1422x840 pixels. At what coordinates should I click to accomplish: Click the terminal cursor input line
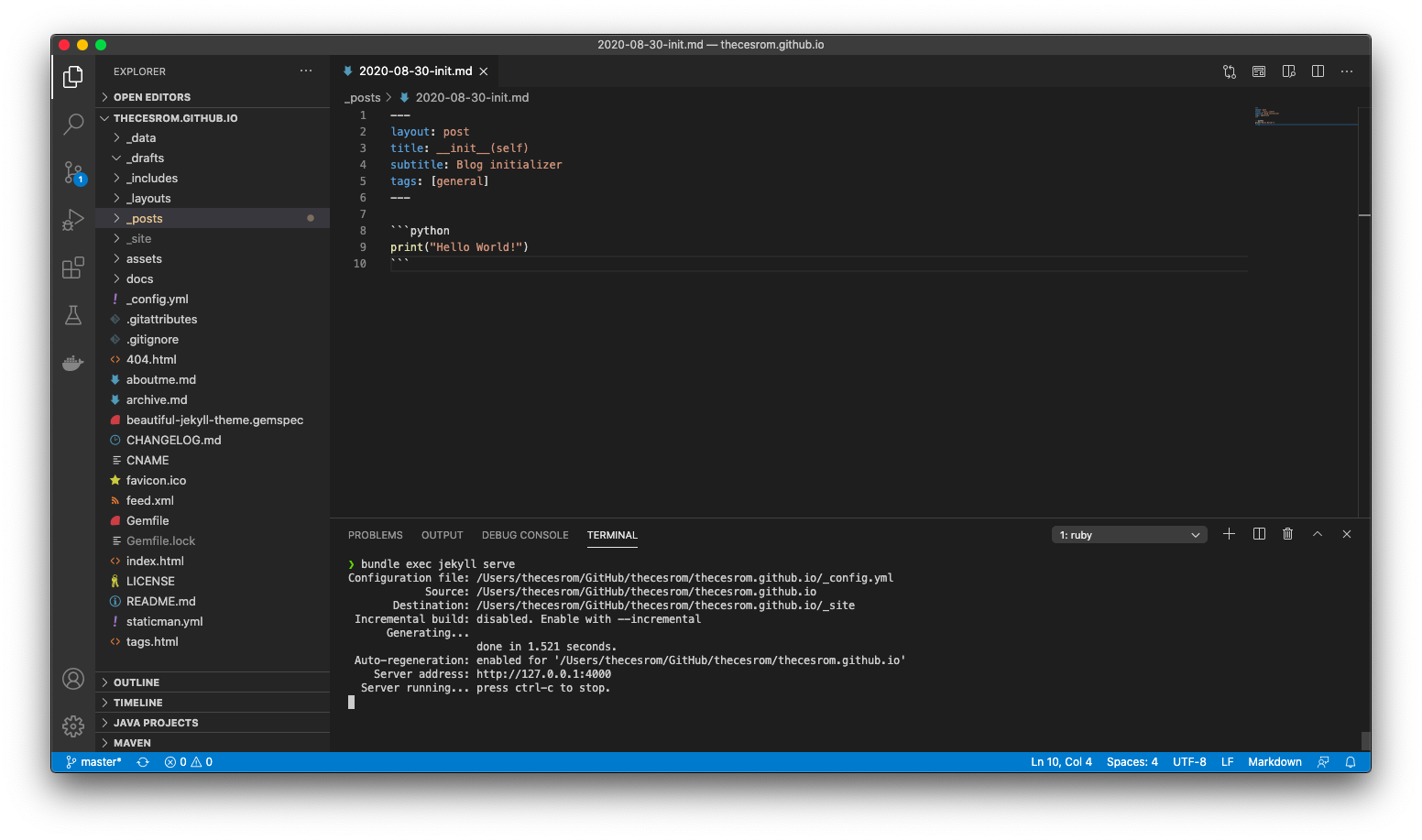pos(351,703)
